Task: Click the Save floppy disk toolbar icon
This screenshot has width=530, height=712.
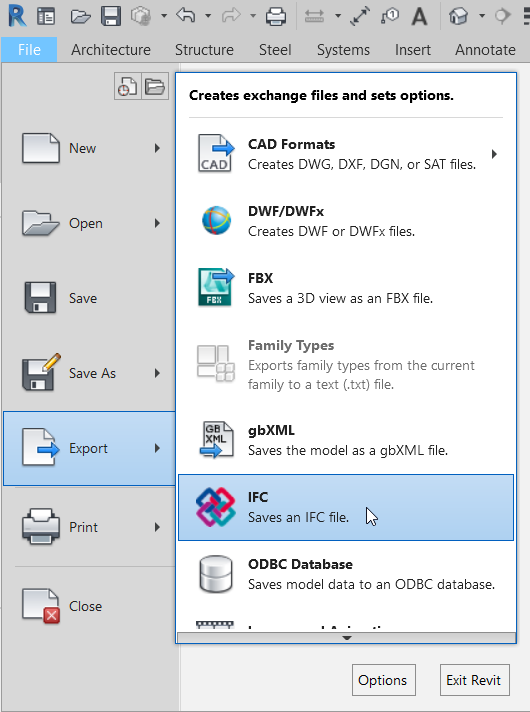Action: 111,16
